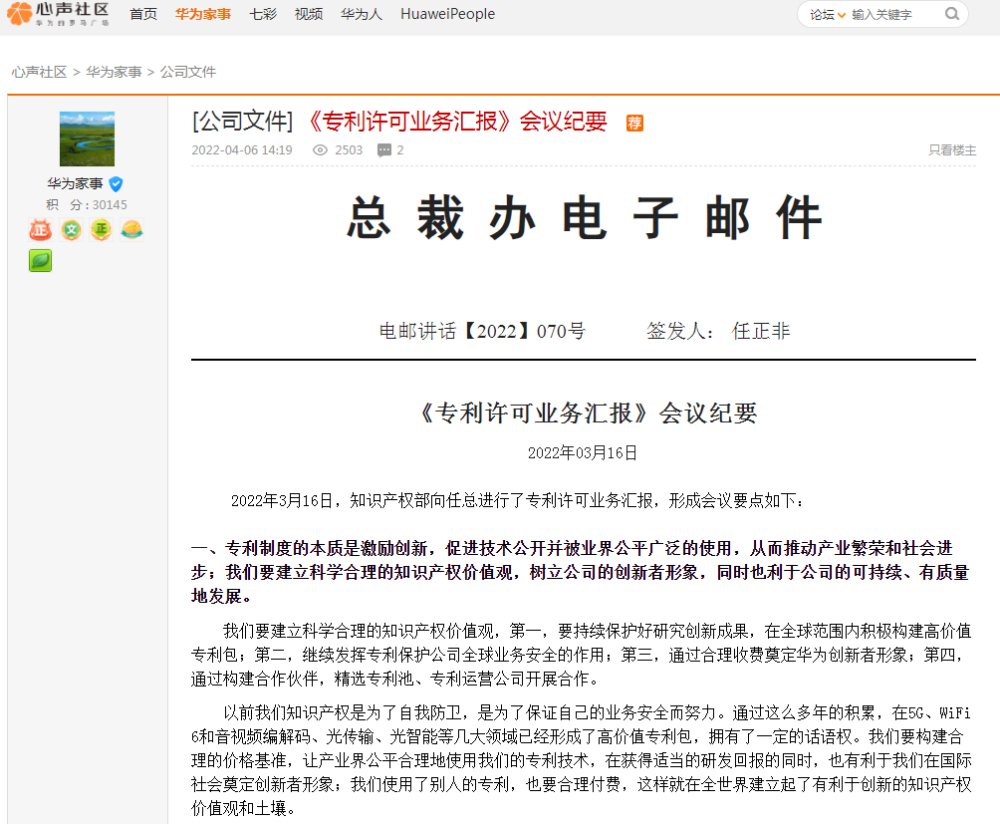
Task: Click the eye view-count icon
Action: click(x=320, y=150)
